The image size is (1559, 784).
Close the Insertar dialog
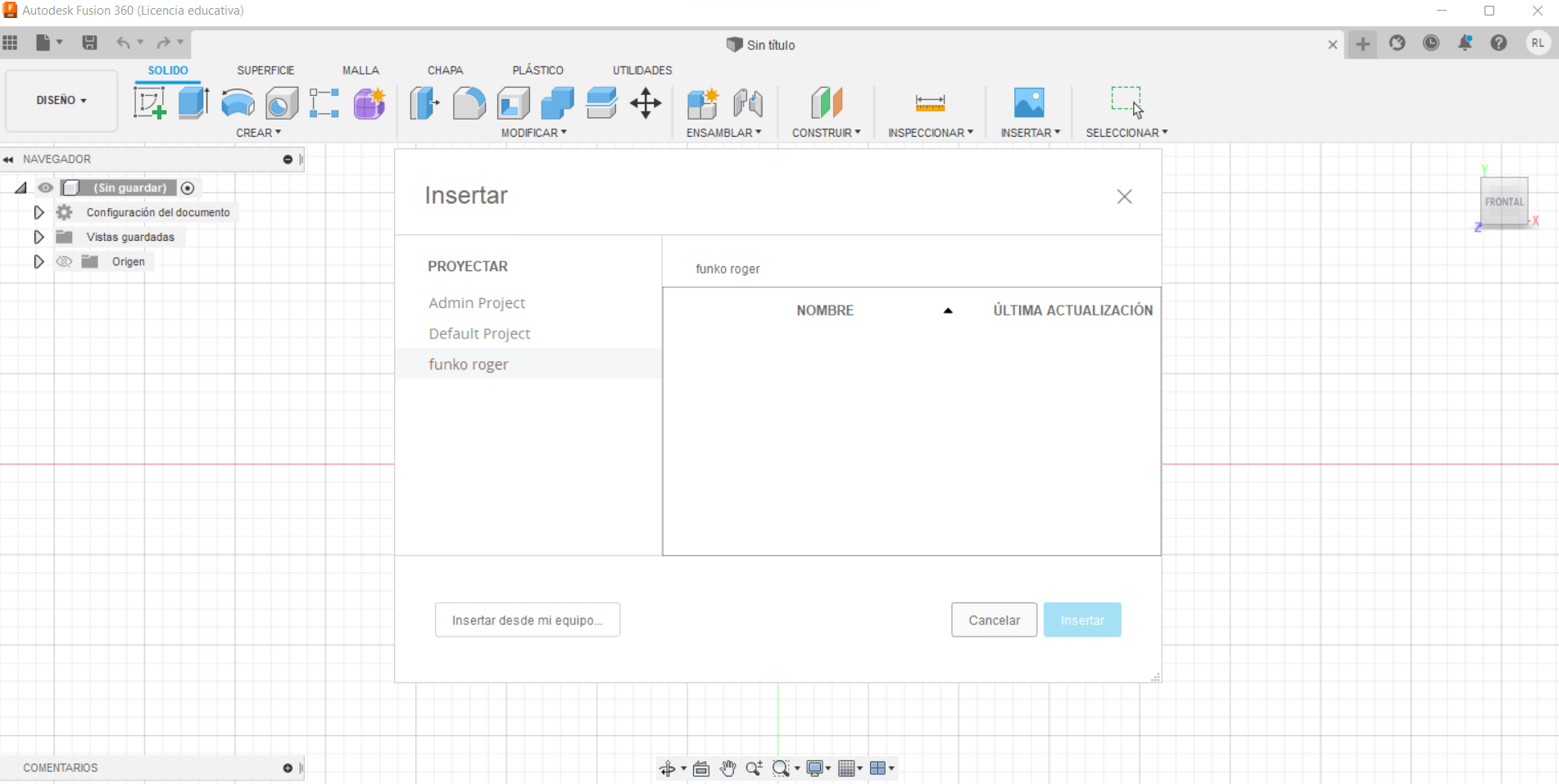point(1124,197)
